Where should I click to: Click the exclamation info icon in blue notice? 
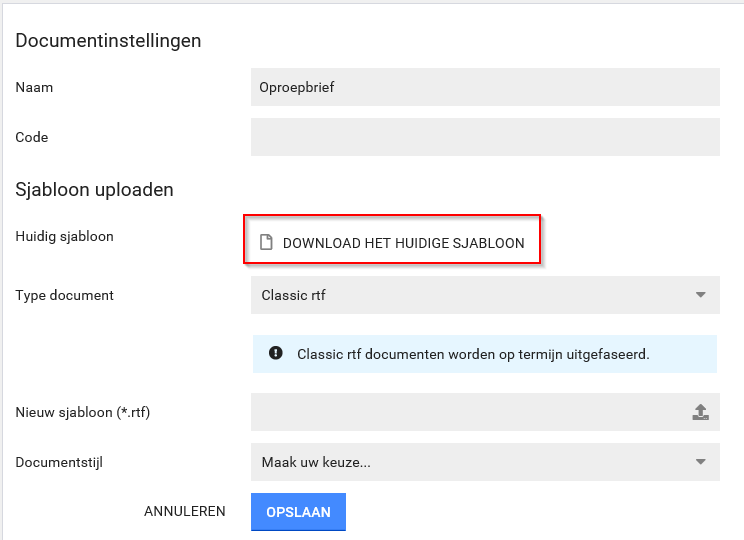pyautogui.click(x=275, y=354)
